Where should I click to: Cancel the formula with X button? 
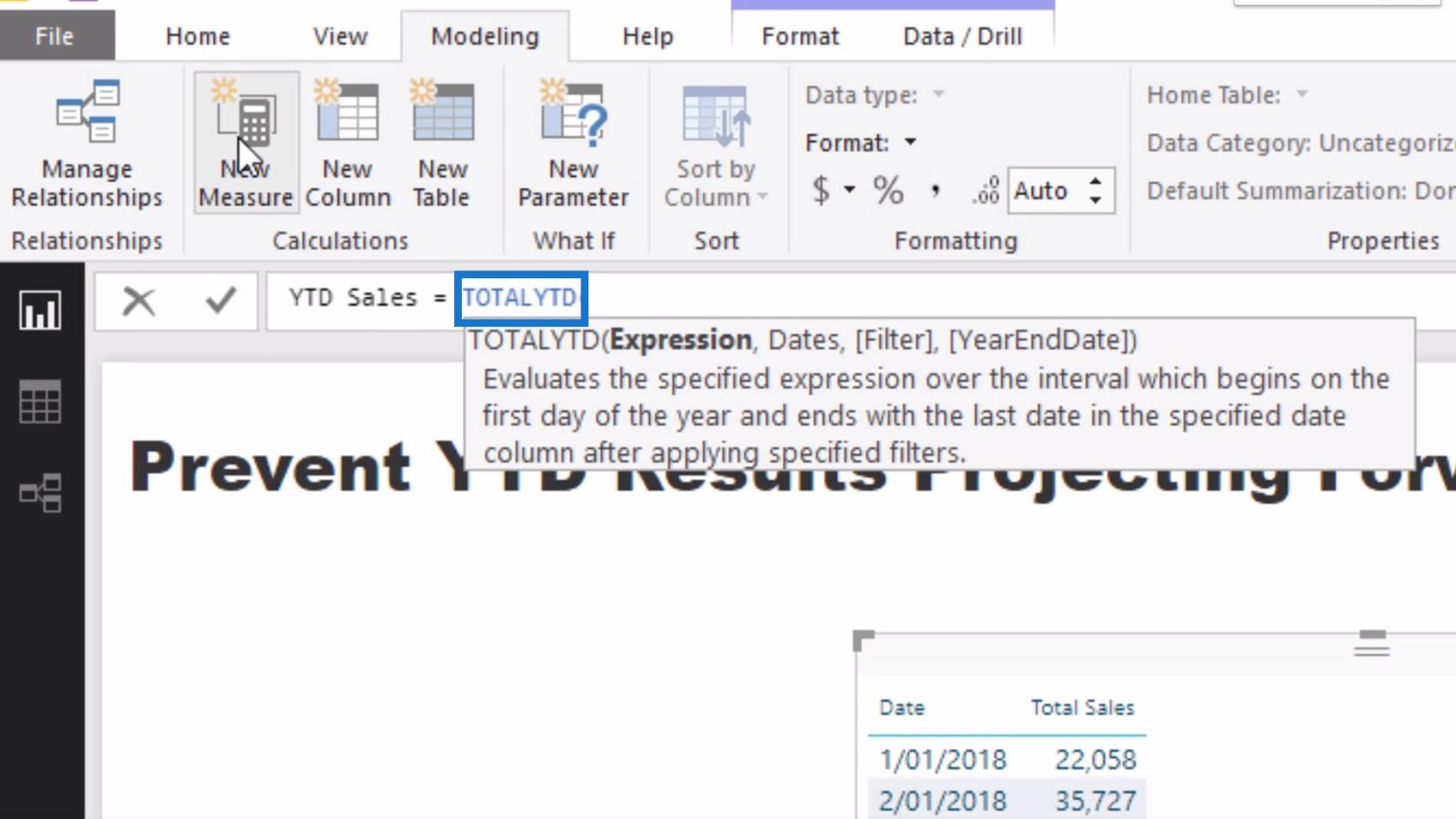139,301
